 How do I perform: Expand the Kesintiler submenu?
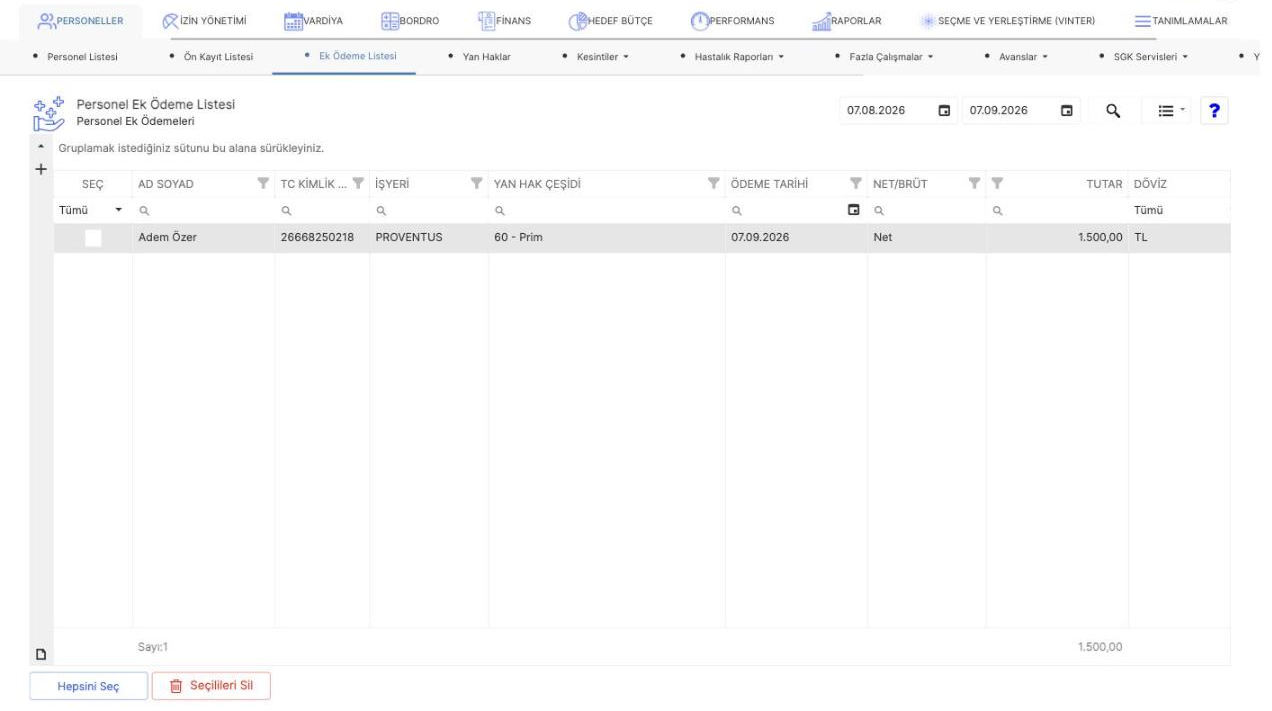(x=601, y=56)
